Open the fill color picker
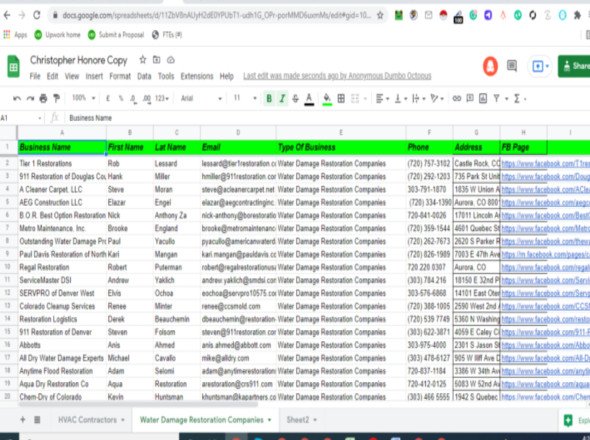 [x=327, y=99]
